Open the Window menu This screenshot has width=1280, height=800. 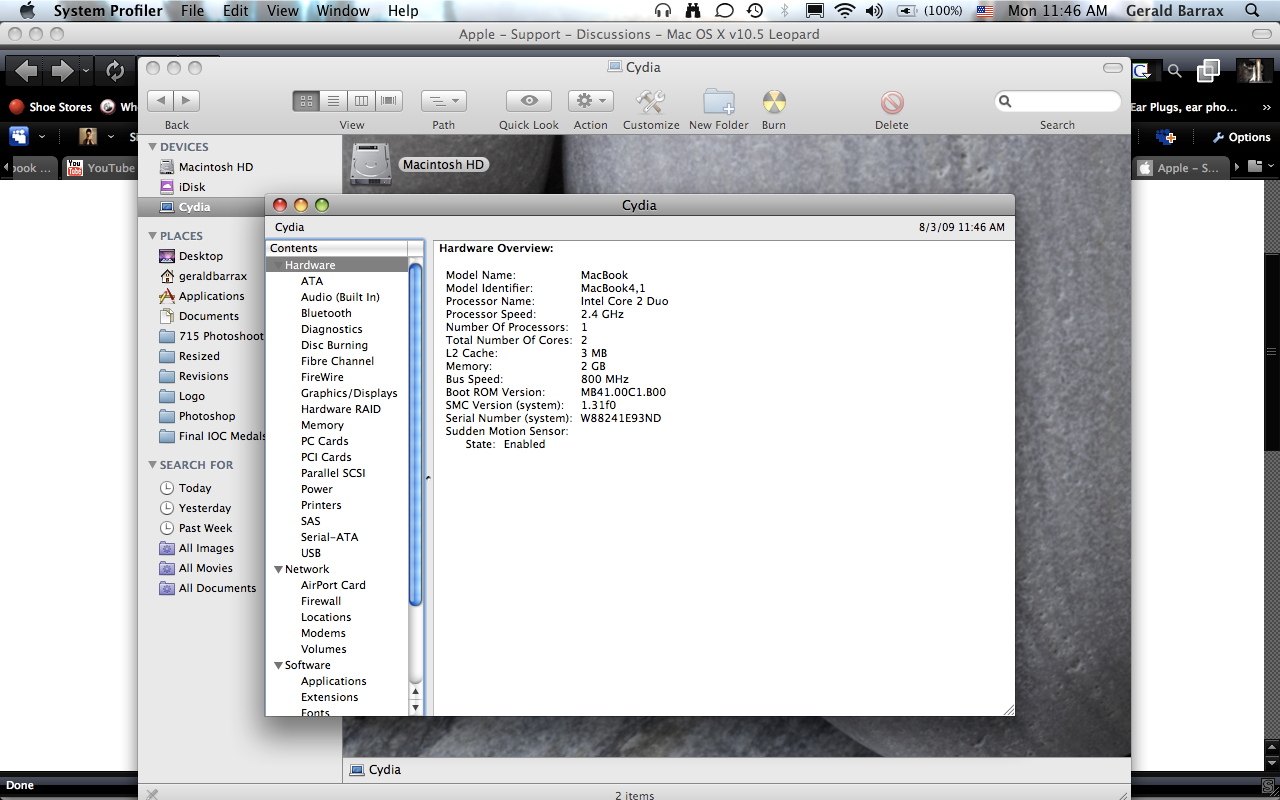point(342,11)
